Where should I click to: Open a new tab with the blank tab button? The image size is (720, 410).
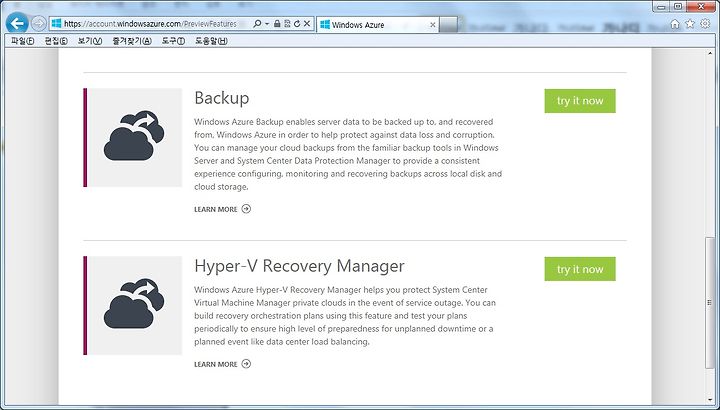click(x=448, y=25)
